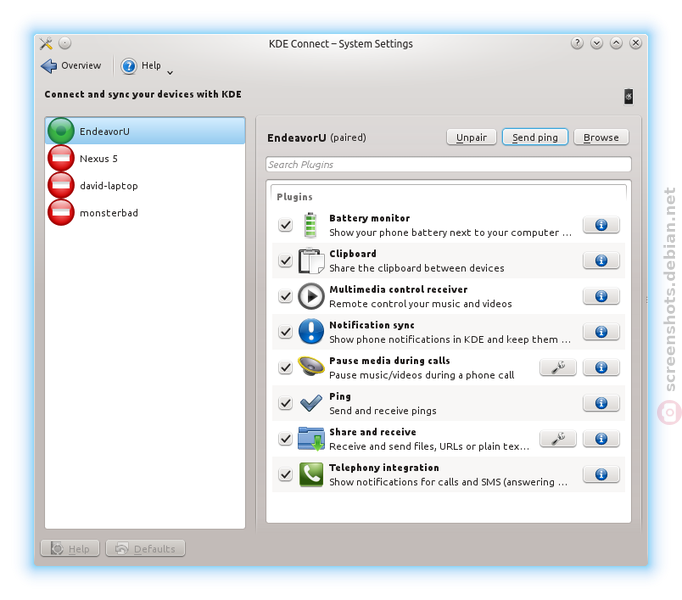Click the round title bar button beside tools icon

(x=65, y=43)
